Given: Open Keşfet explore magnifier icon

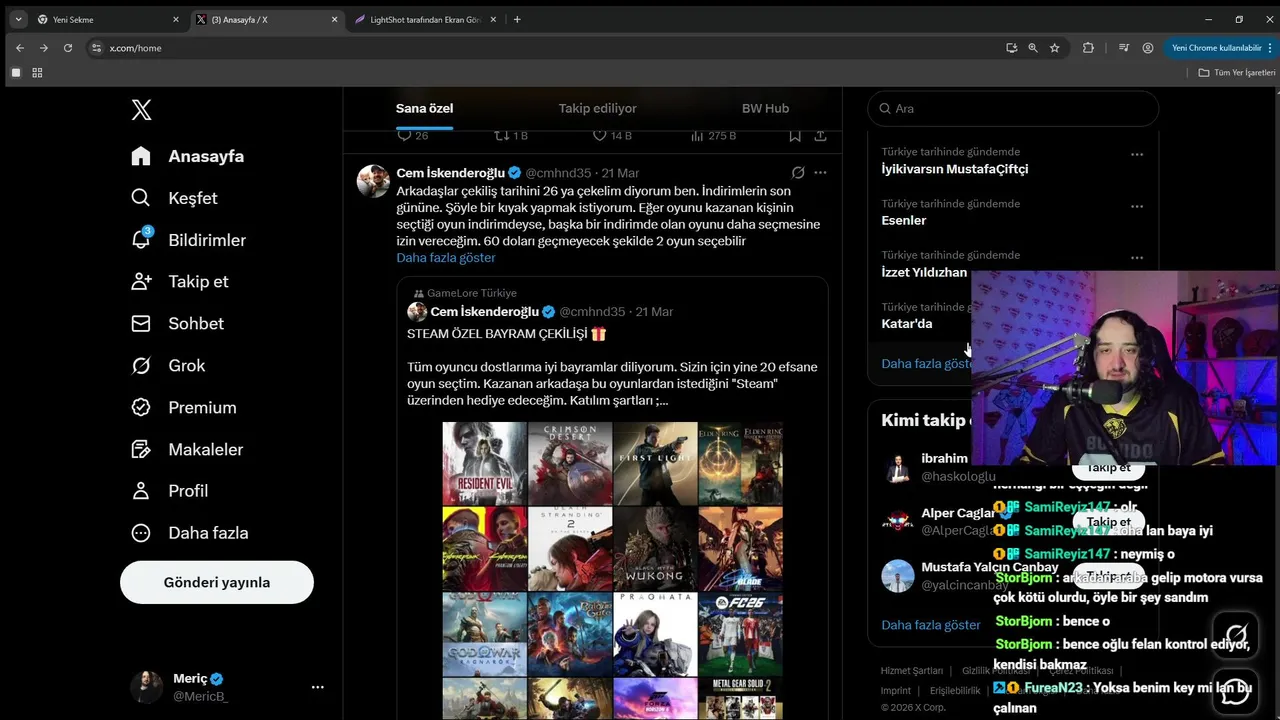Looking at the screenshot, I should pos(141,198).
